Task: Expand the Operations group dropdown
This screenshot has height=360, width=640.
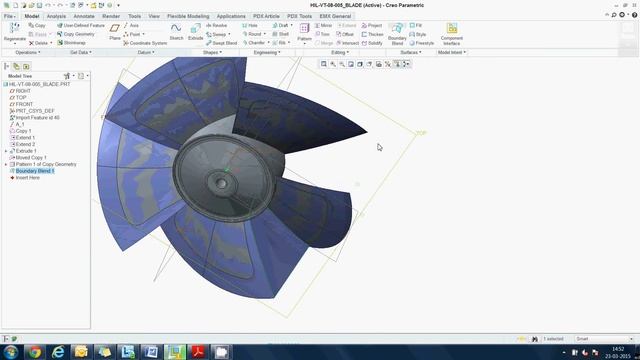Action: (x=28, y=52)
